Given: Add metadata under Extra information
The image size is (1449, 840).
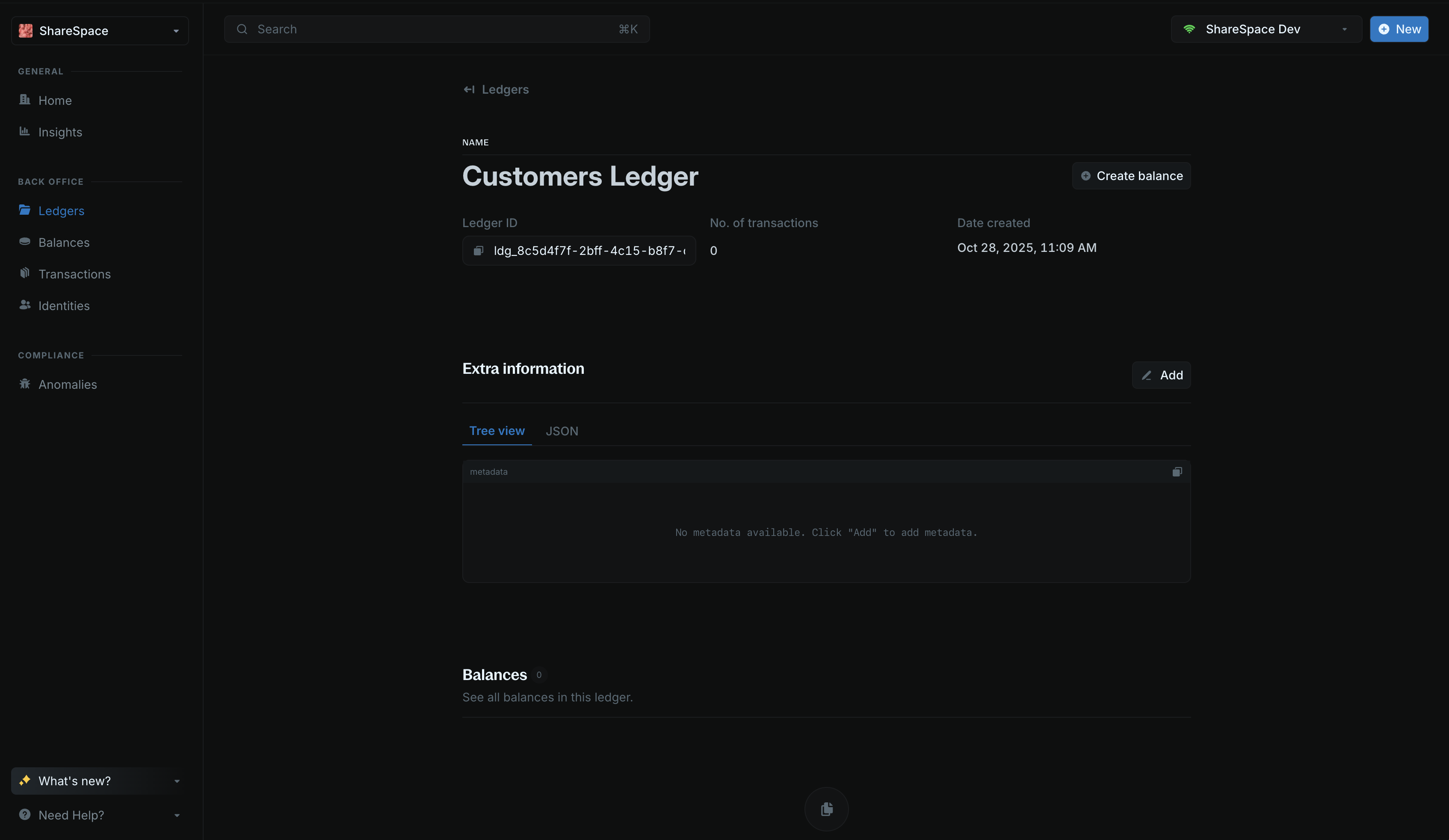Looking at the screenshot, I should tap(1161, 375).
